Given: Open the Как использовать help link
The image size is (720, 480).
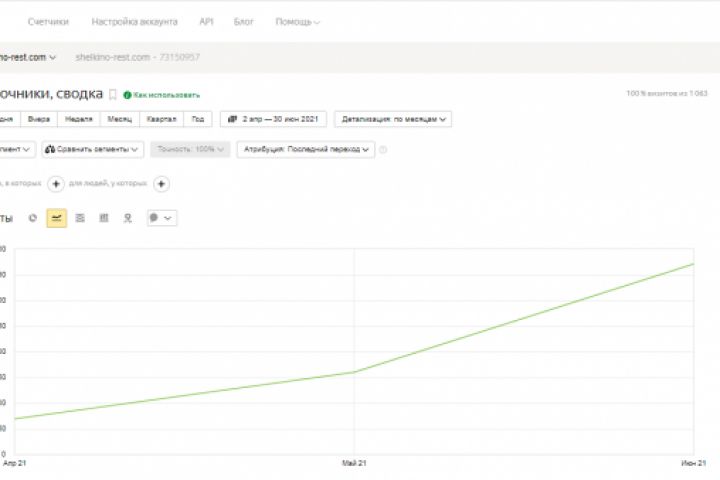Looking at the screenshot, I should point(162,95).
